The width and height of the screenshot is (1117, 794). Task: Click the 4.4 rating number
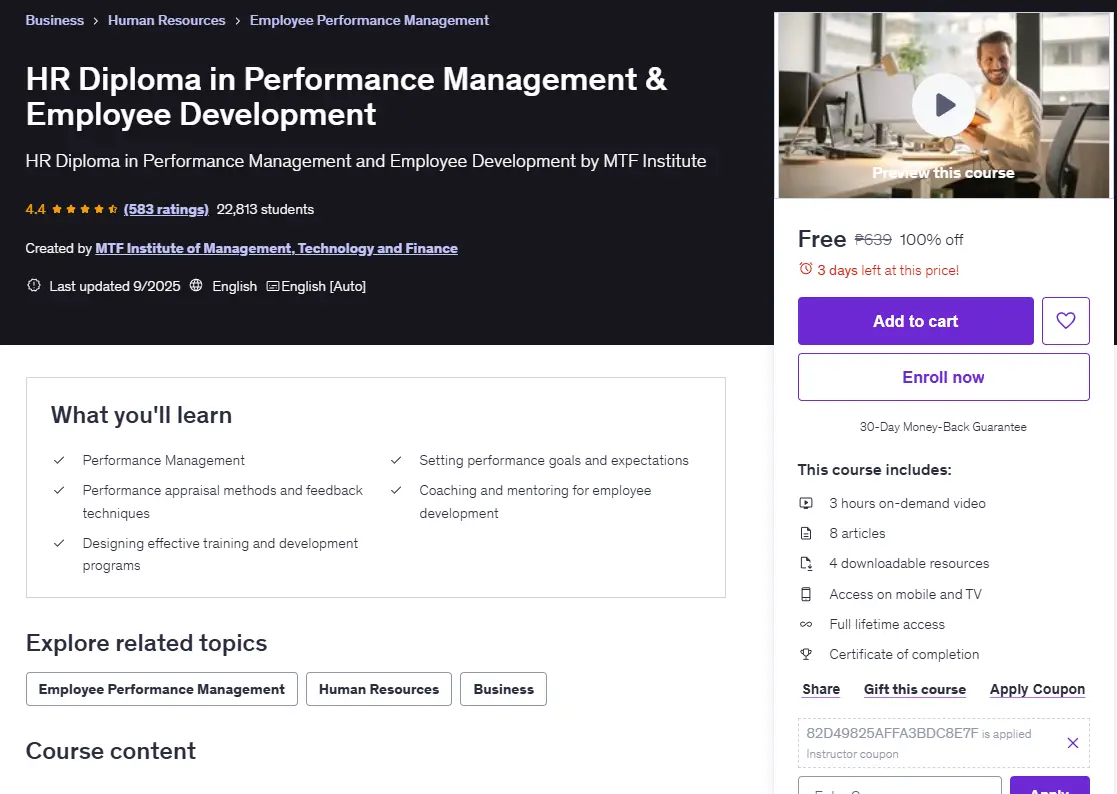click(36, 209)
